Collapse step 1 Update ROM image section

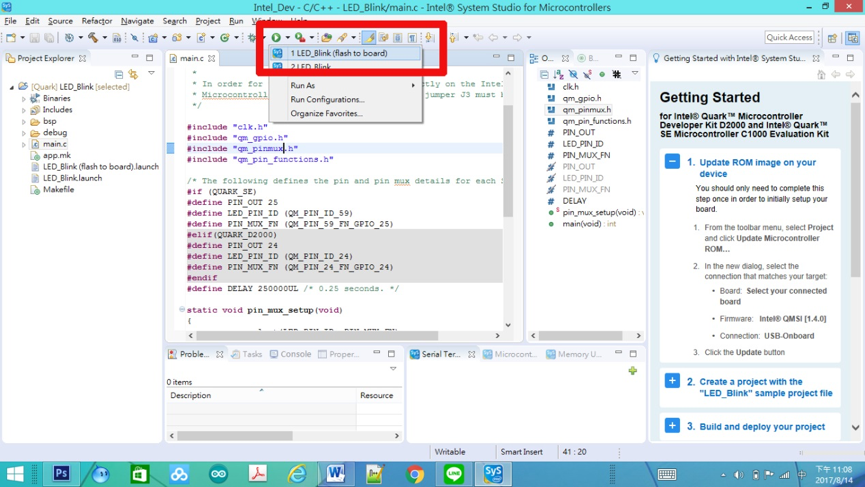coord(672,162)
